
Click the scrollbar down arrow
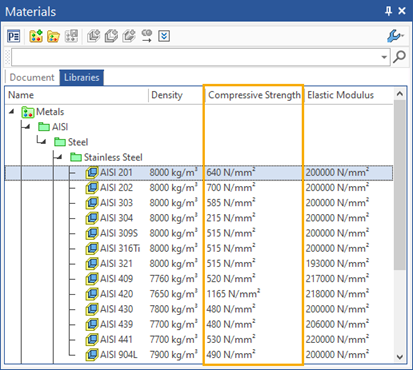400,357
